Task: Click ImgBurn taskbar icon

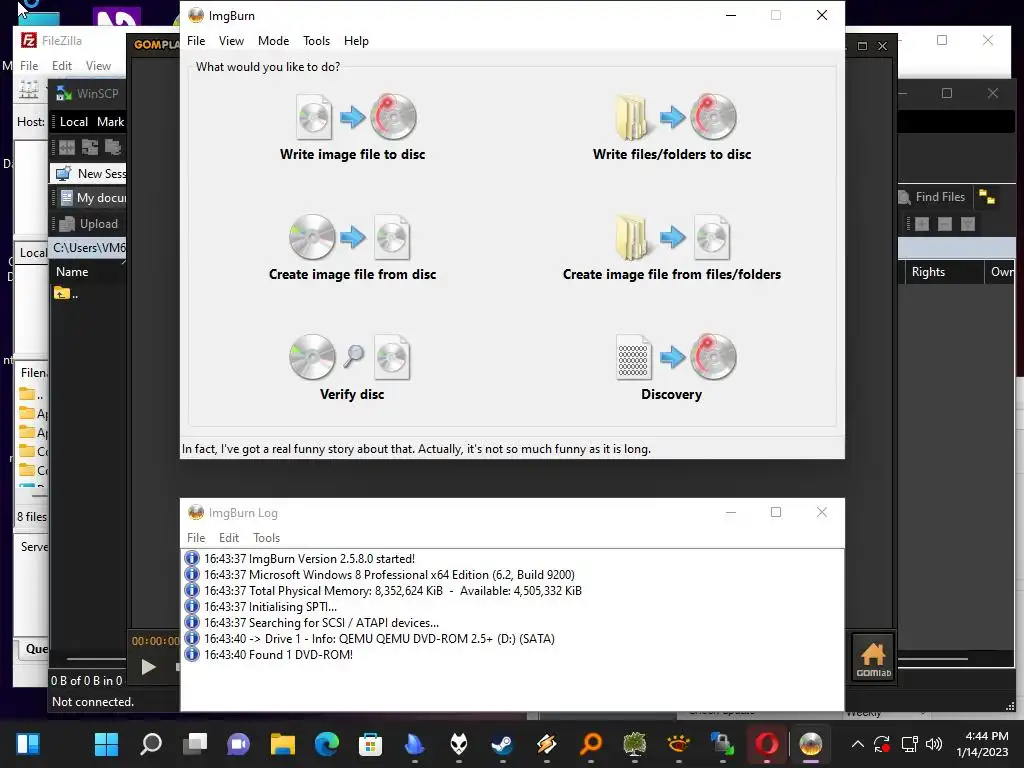Action: [810, 743]
